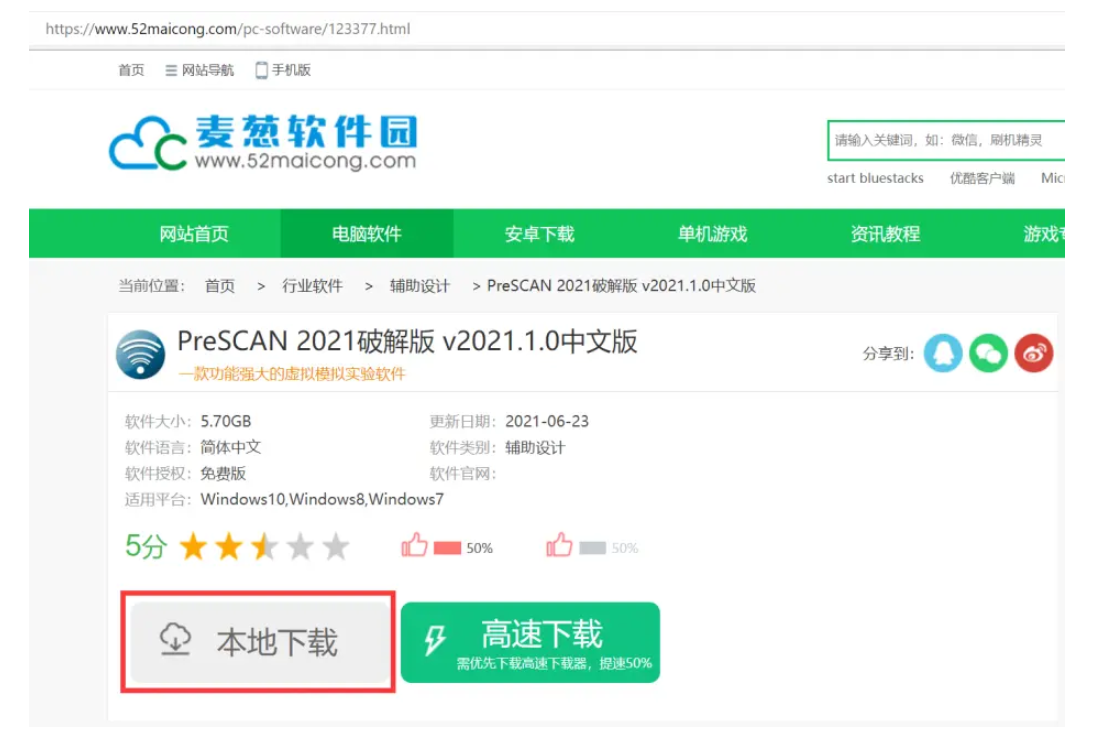This screenshot has width=1107, height=737.
Task: Open the 安卓下载 menu item
Action: click(539, 232)
